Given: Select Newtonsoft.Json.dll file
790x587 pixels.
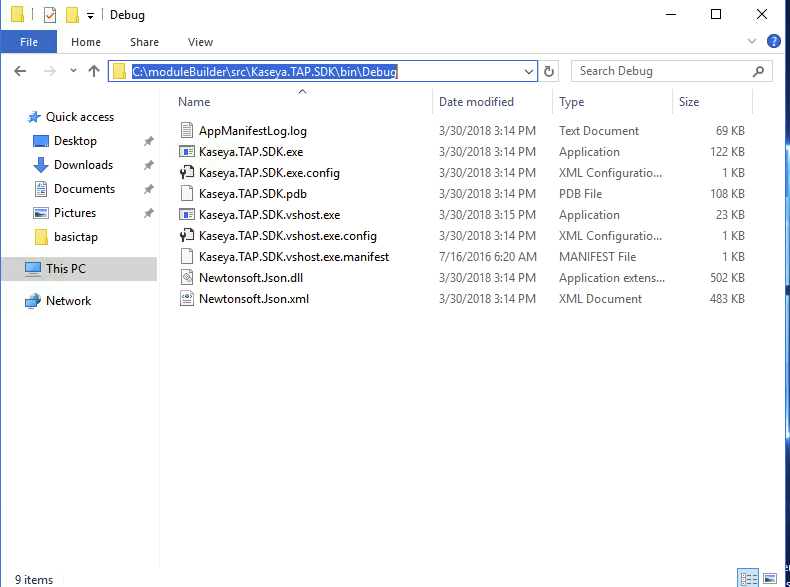Looking at the screenshot, I should pos(251,278).
